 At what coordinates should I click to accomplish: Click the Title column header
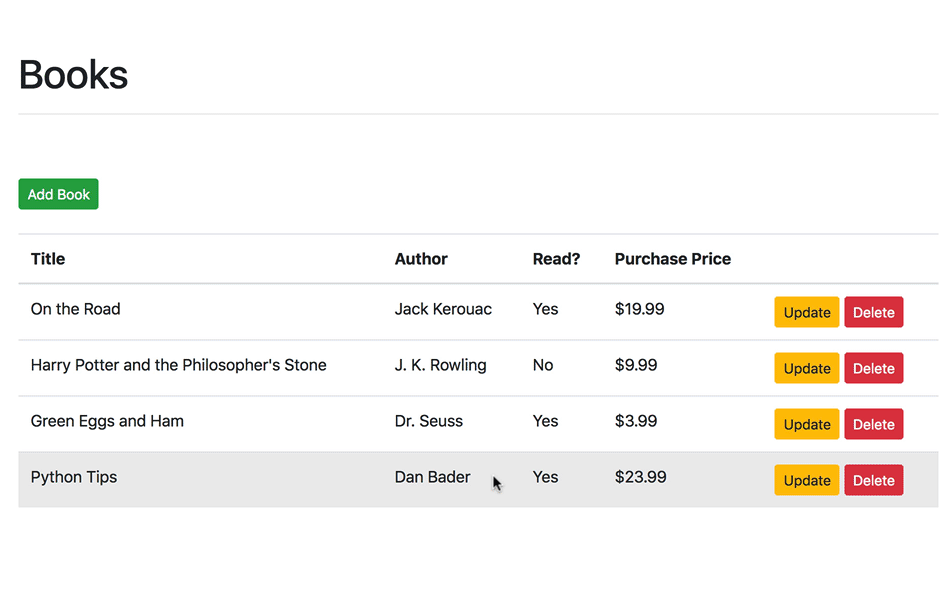tap(48, 259)
